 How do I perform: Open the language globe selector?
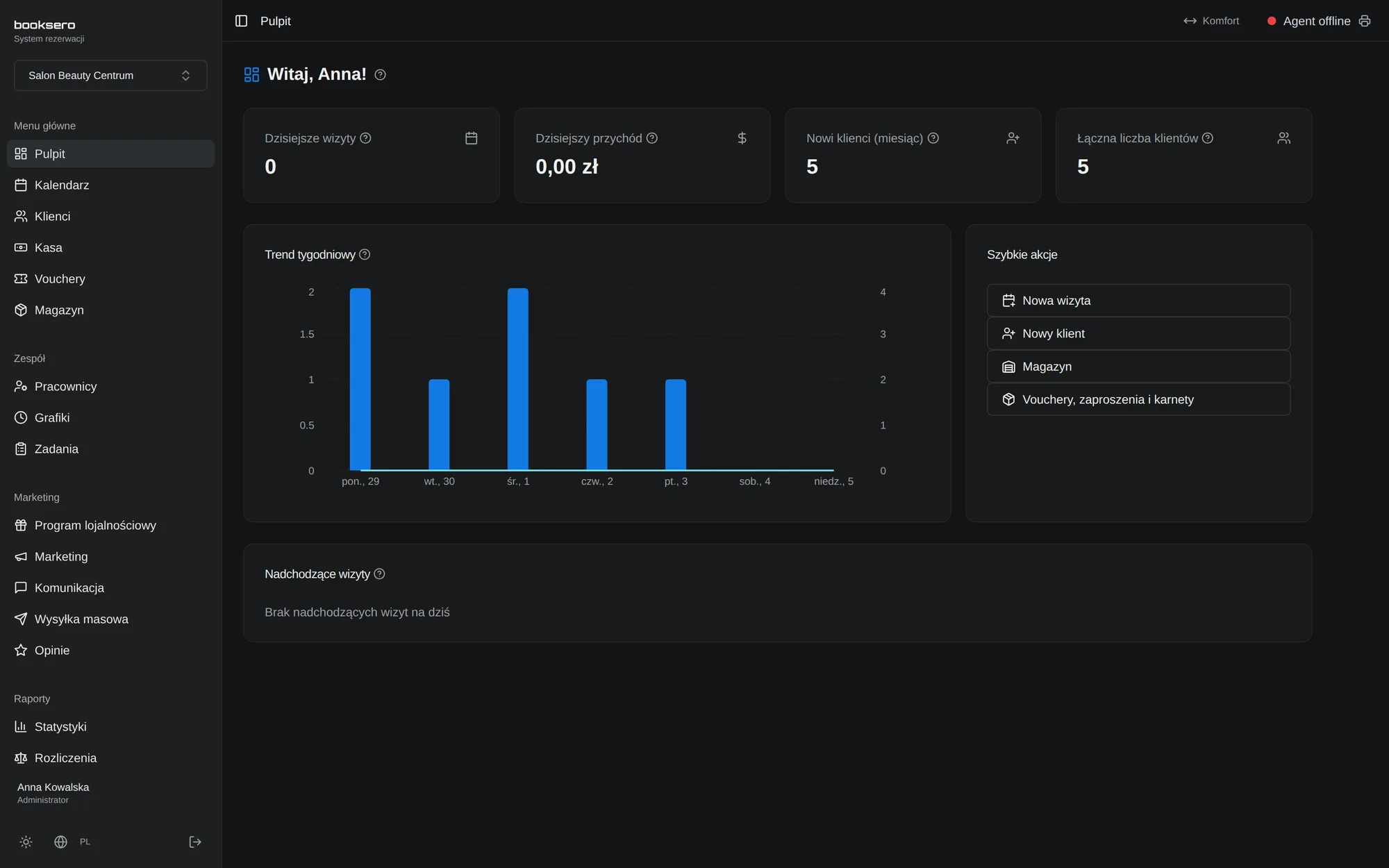click(x=61, y=842)
